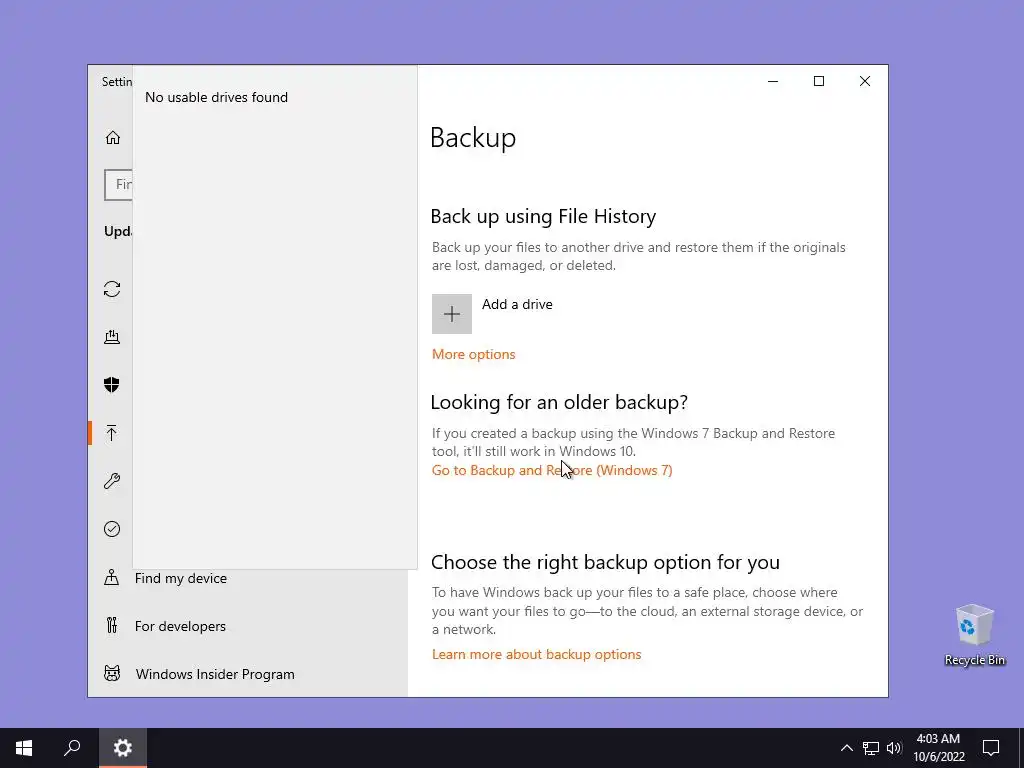Viewport: 1024px width, 768px height.
Task: Open Windows Update sync arrows icon
Action: [x=112, y=289]
